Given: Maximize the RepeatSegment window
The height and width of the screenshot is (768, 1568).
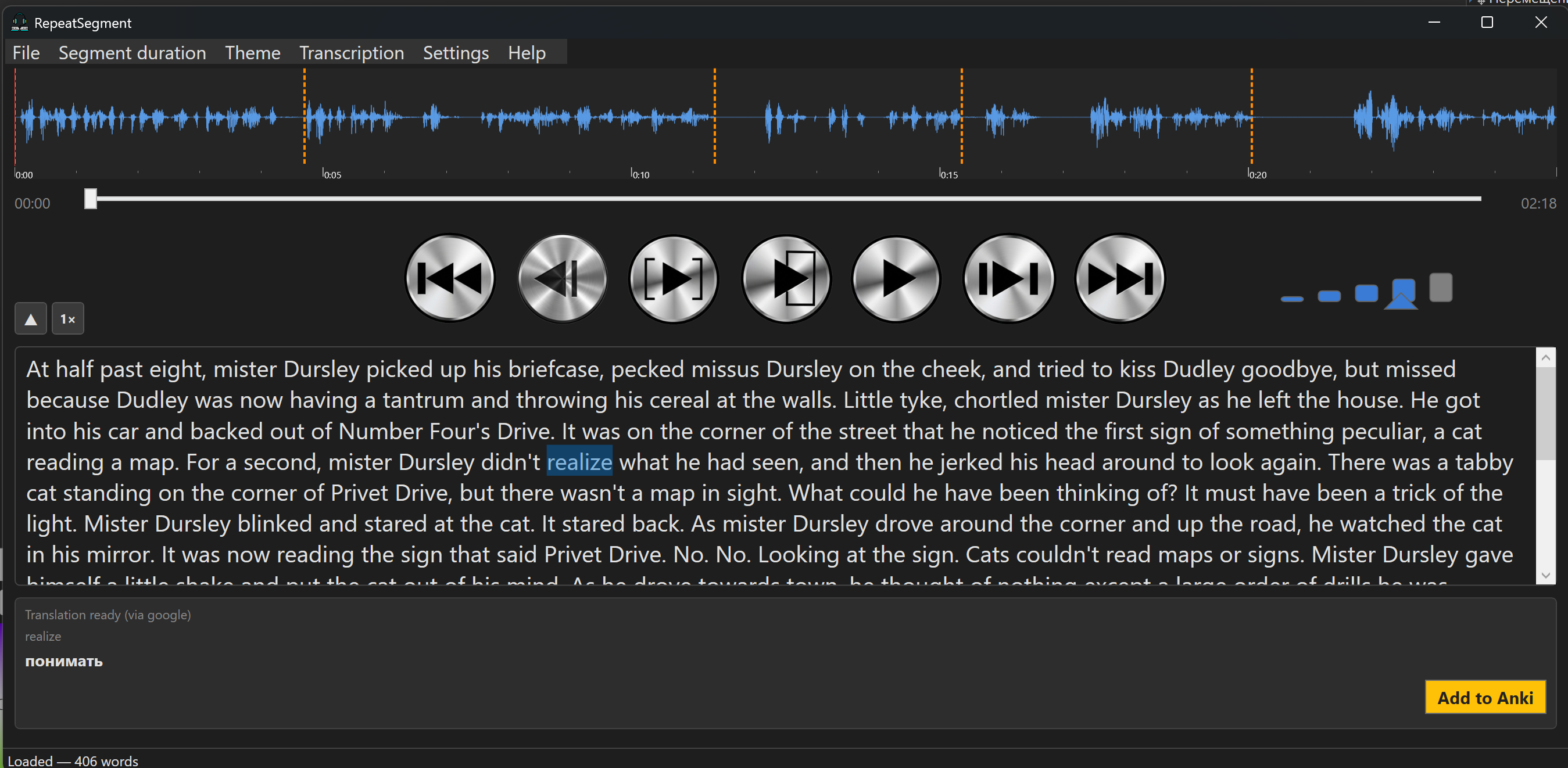Looking at the screenshot, I should 1487,23.
